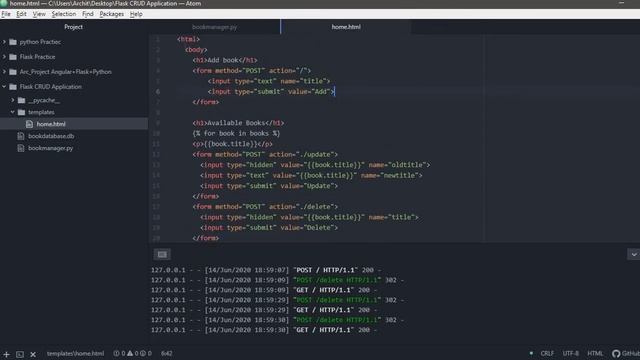
Task: Open the File menu
Action: [6, 14]
